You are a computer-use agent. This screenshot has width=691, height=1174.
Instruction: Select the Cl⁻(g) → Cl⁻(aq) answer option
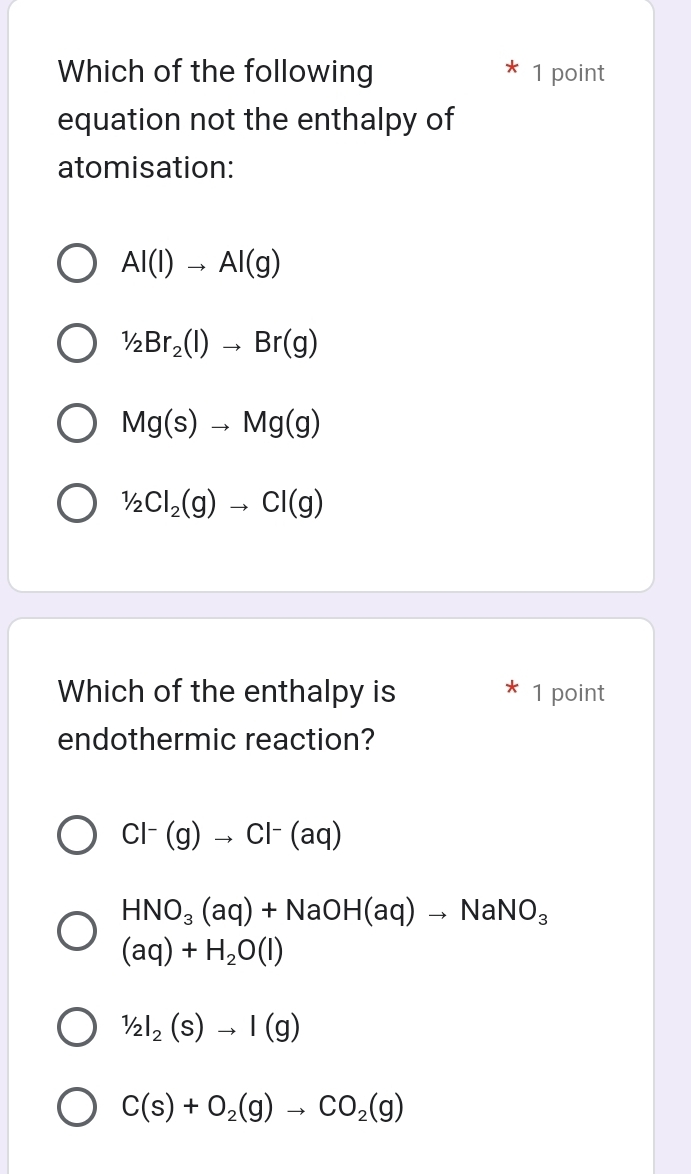tap(77, 835)
